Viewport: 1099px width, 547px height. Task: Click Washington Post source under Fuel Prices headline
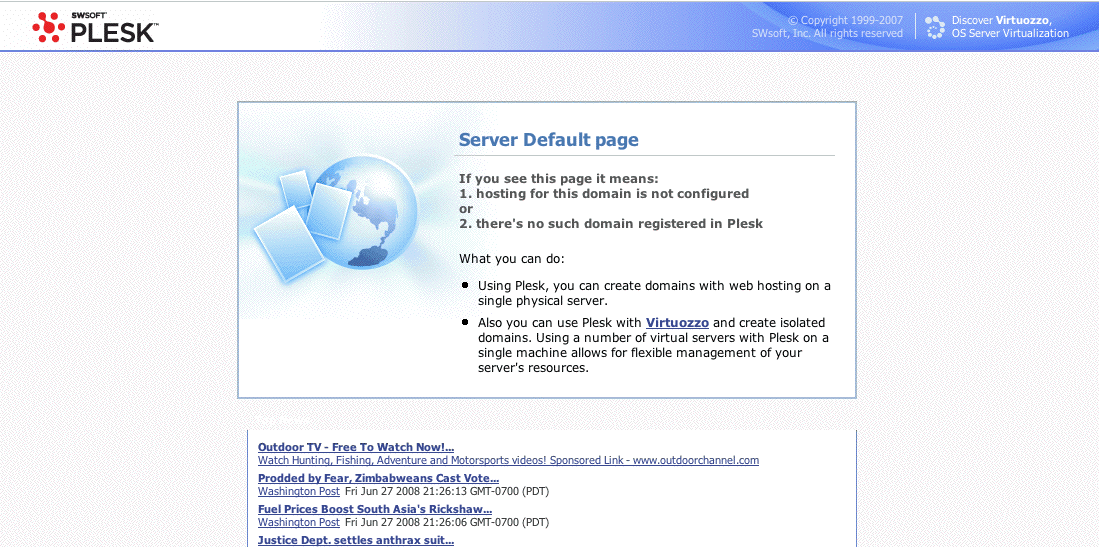(x=298, y=523)
